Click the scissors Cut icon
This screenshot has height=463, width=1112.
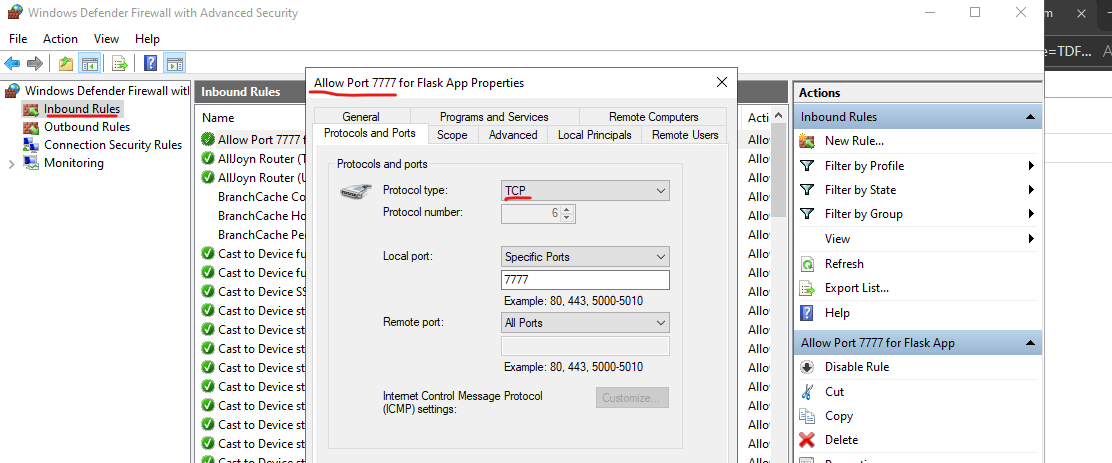807,391
